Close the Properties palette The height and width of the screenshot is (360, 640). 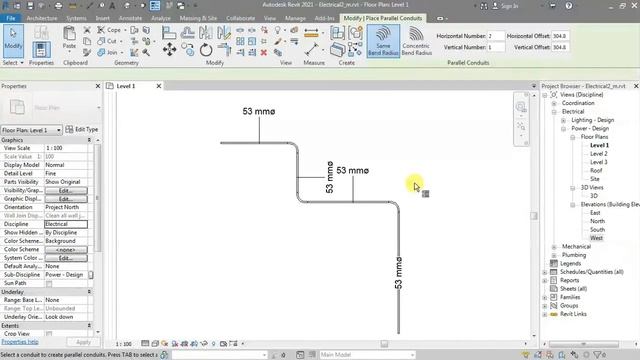(x=98, y=86)
